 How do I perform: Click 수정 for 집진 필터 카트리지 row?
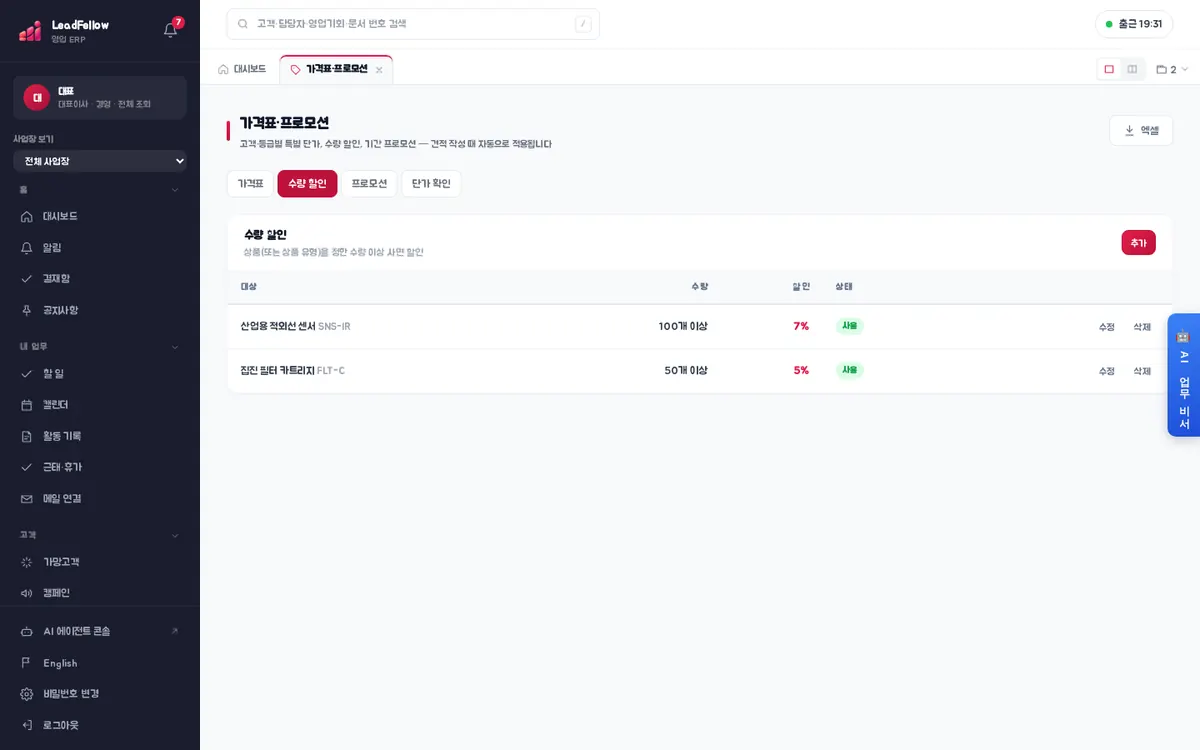1106,371
